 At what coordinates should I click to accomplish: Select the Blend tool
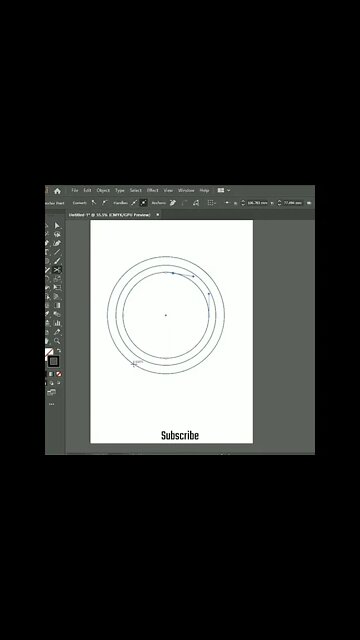tap(57, 314)
